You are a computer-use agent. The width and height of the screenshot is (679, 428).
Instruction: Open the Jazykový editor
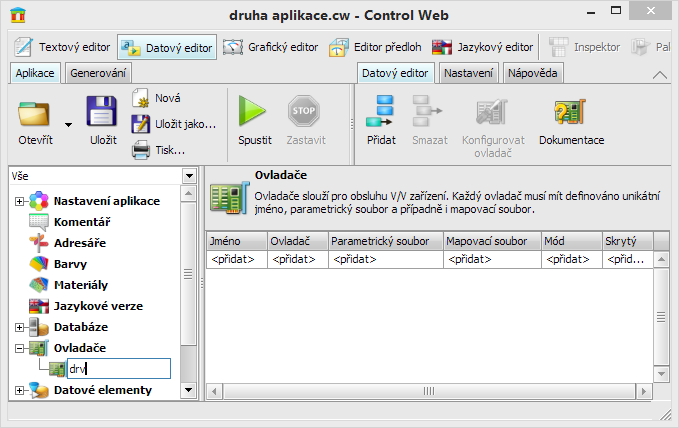[483, 47]
